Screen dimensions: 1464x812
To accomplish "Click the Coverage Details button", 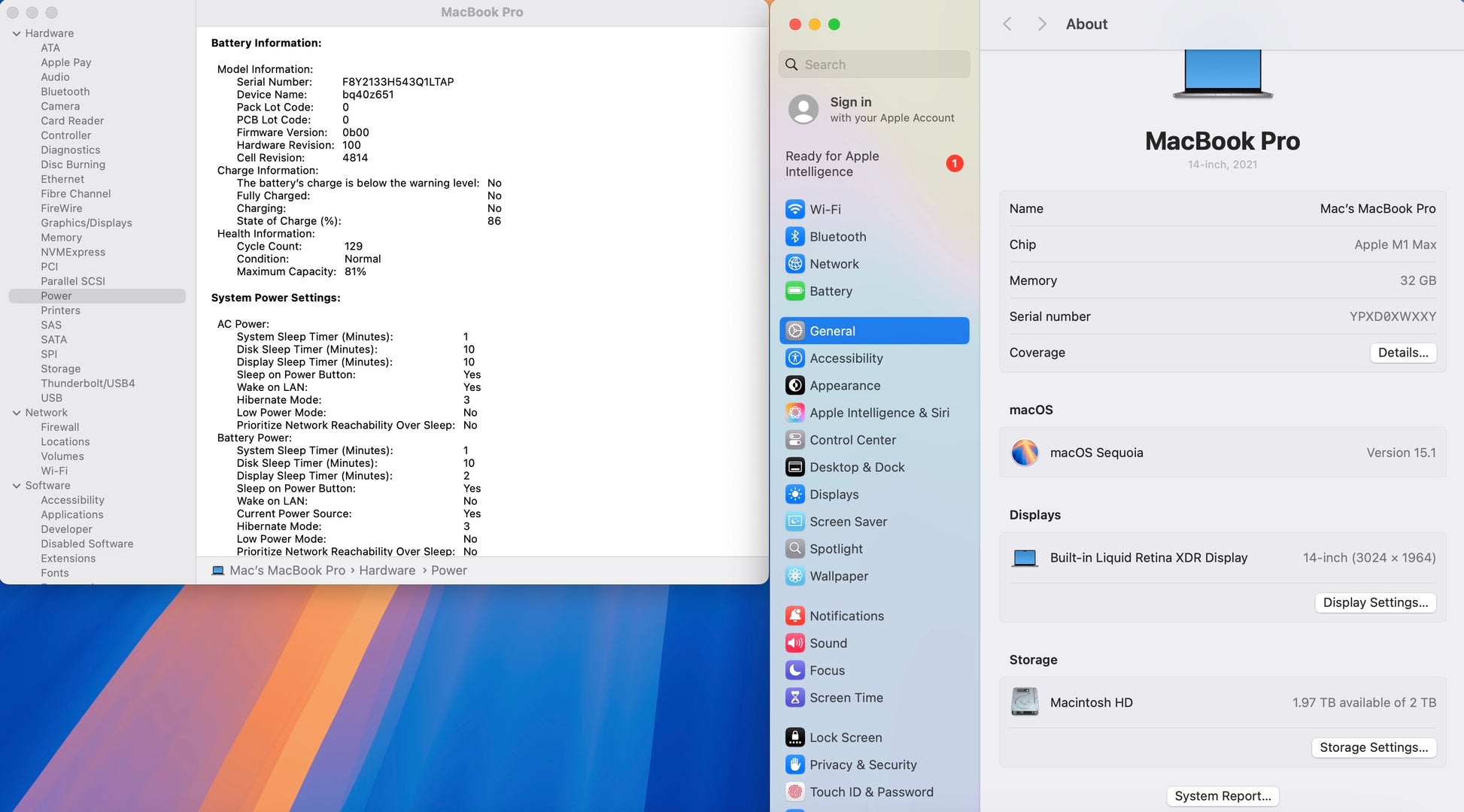I will click(x=1402, y=353).
